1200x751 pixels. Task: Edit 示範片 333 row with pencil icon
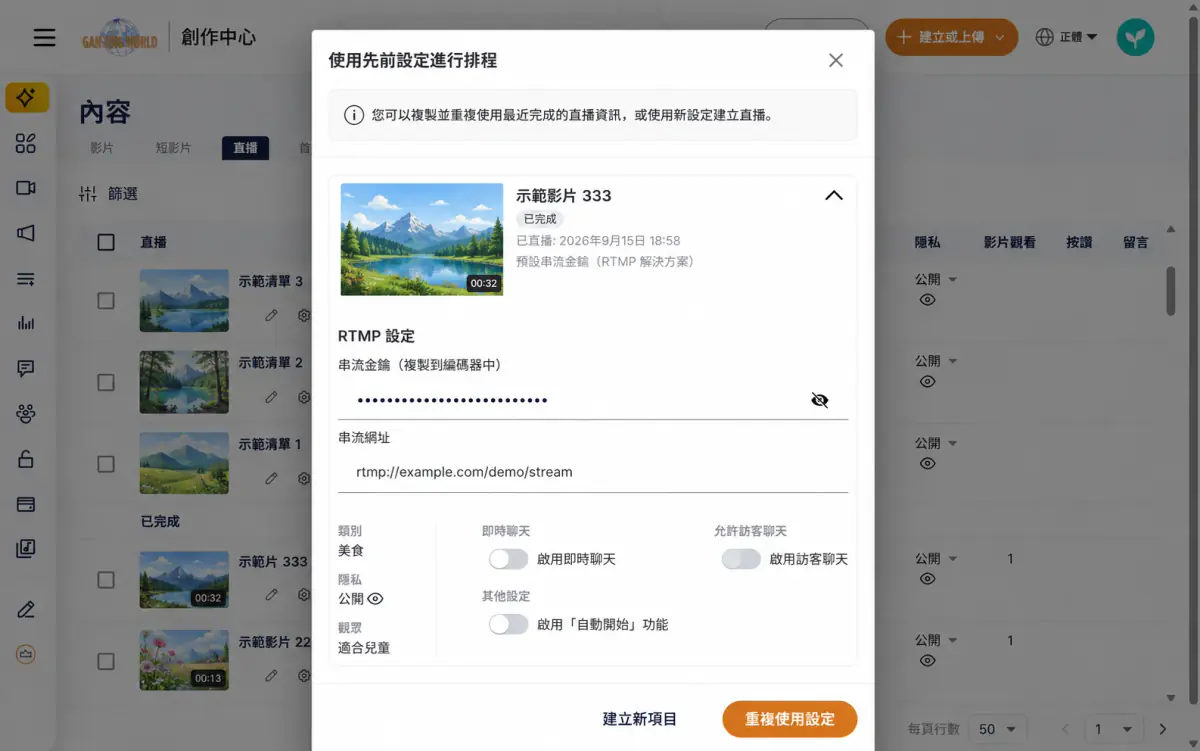pos(271,594)
